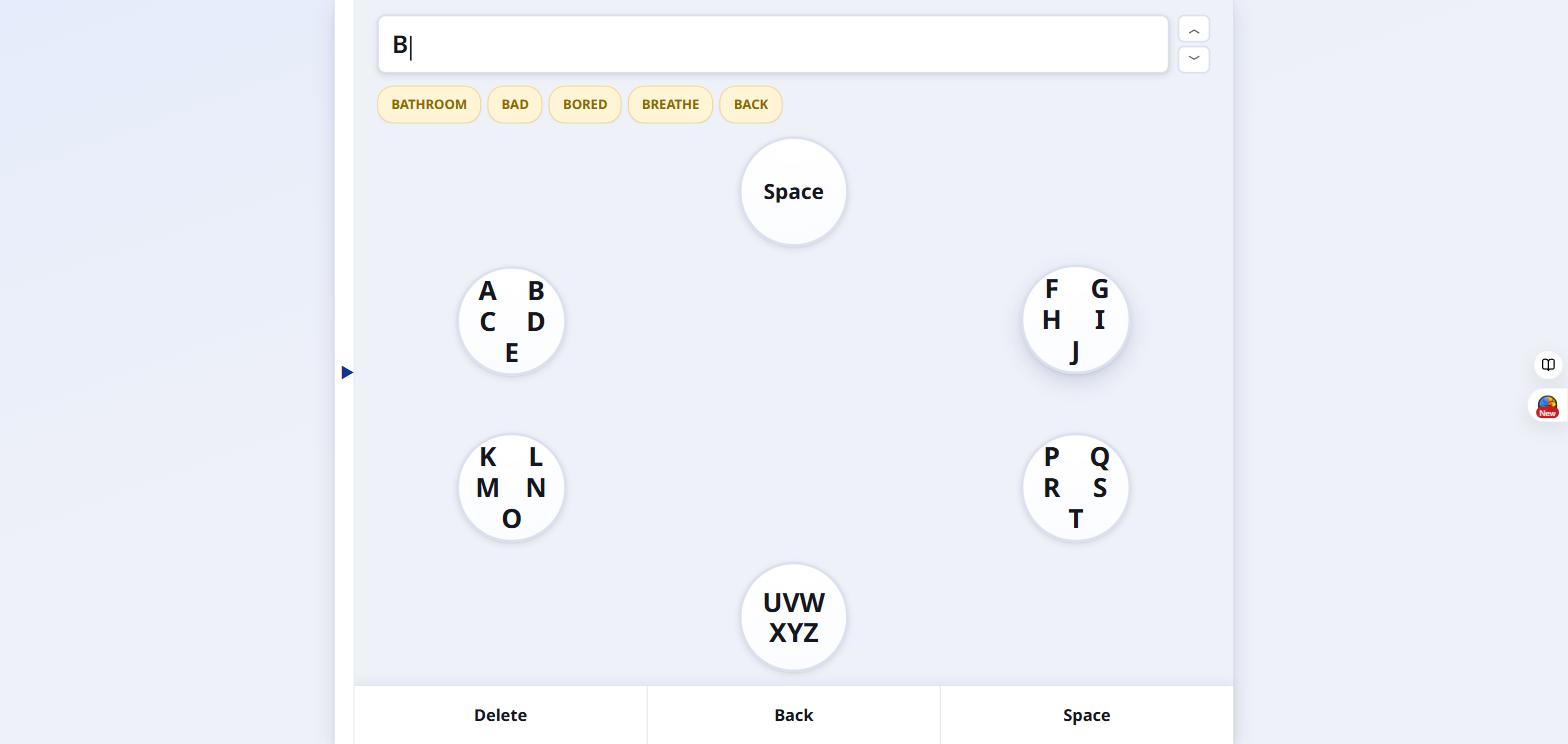The image size is (1568, 744).
Task: Focus the text input field
Action: tap(773, 45)
